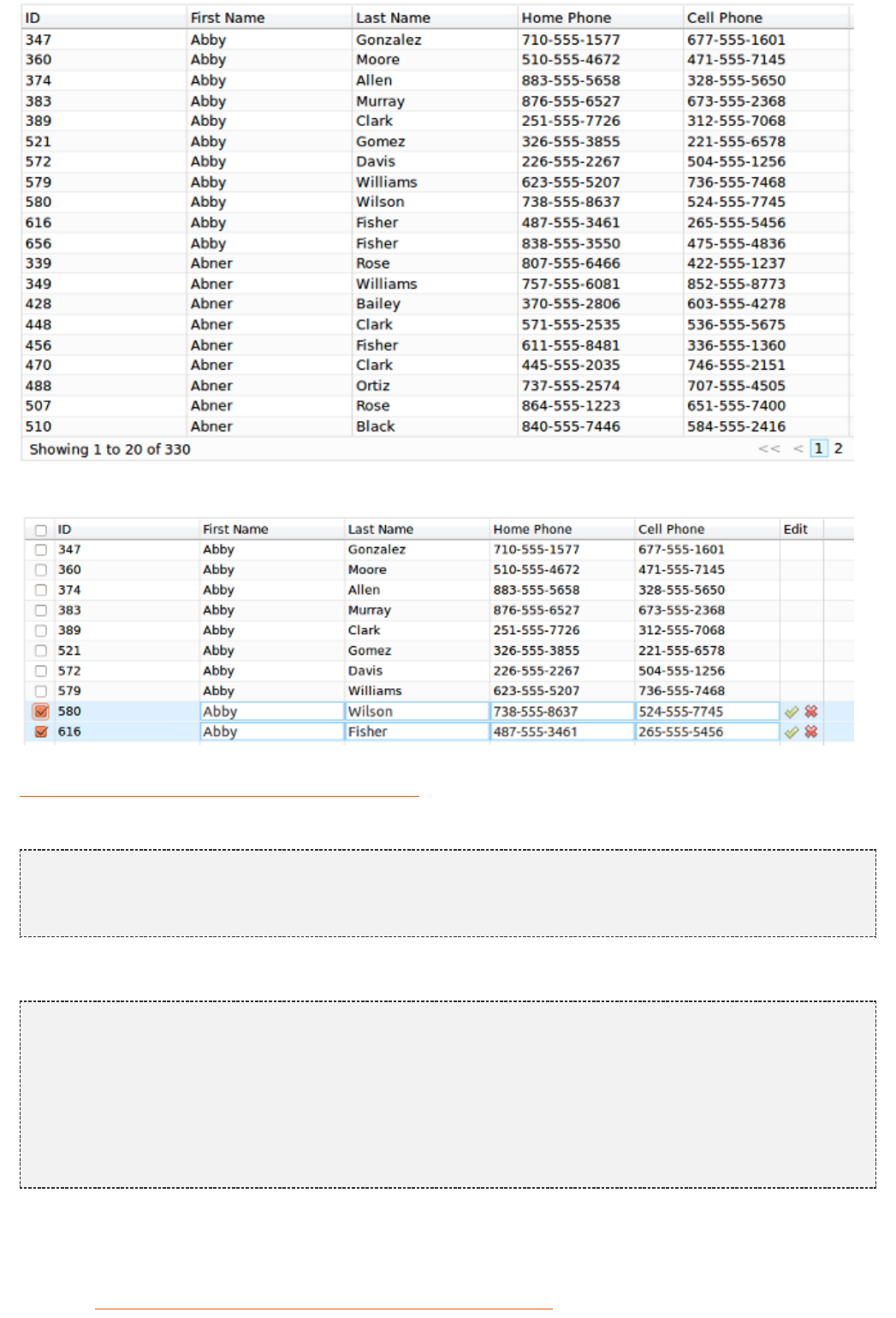The image size is (896, 1318).
Task: Edit the Cell Phone field 524-555-7745
Action: tap(707, 712)
